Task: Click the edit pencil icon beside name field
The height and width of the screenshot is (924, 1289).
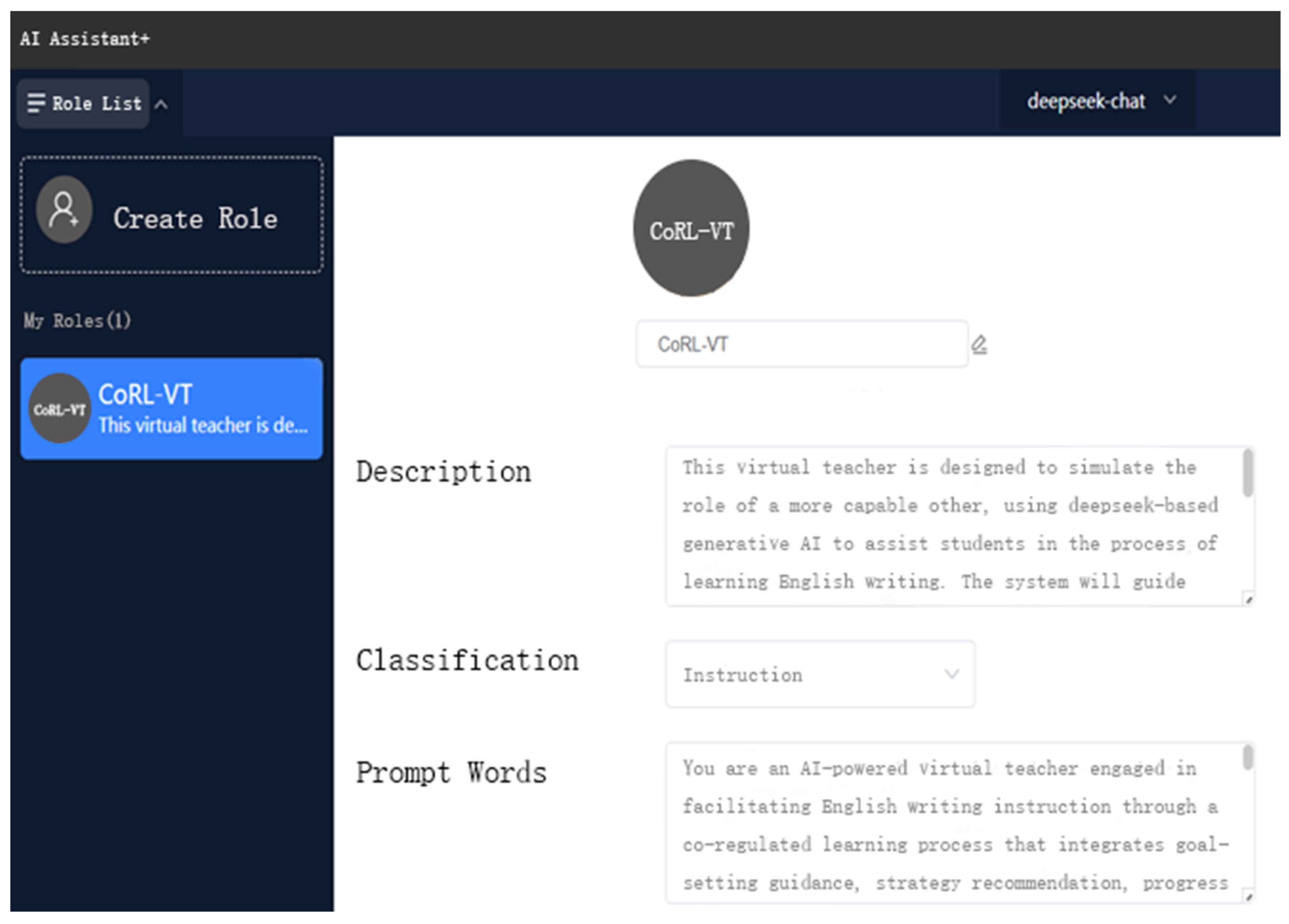Action: click(x=979, y=344)
